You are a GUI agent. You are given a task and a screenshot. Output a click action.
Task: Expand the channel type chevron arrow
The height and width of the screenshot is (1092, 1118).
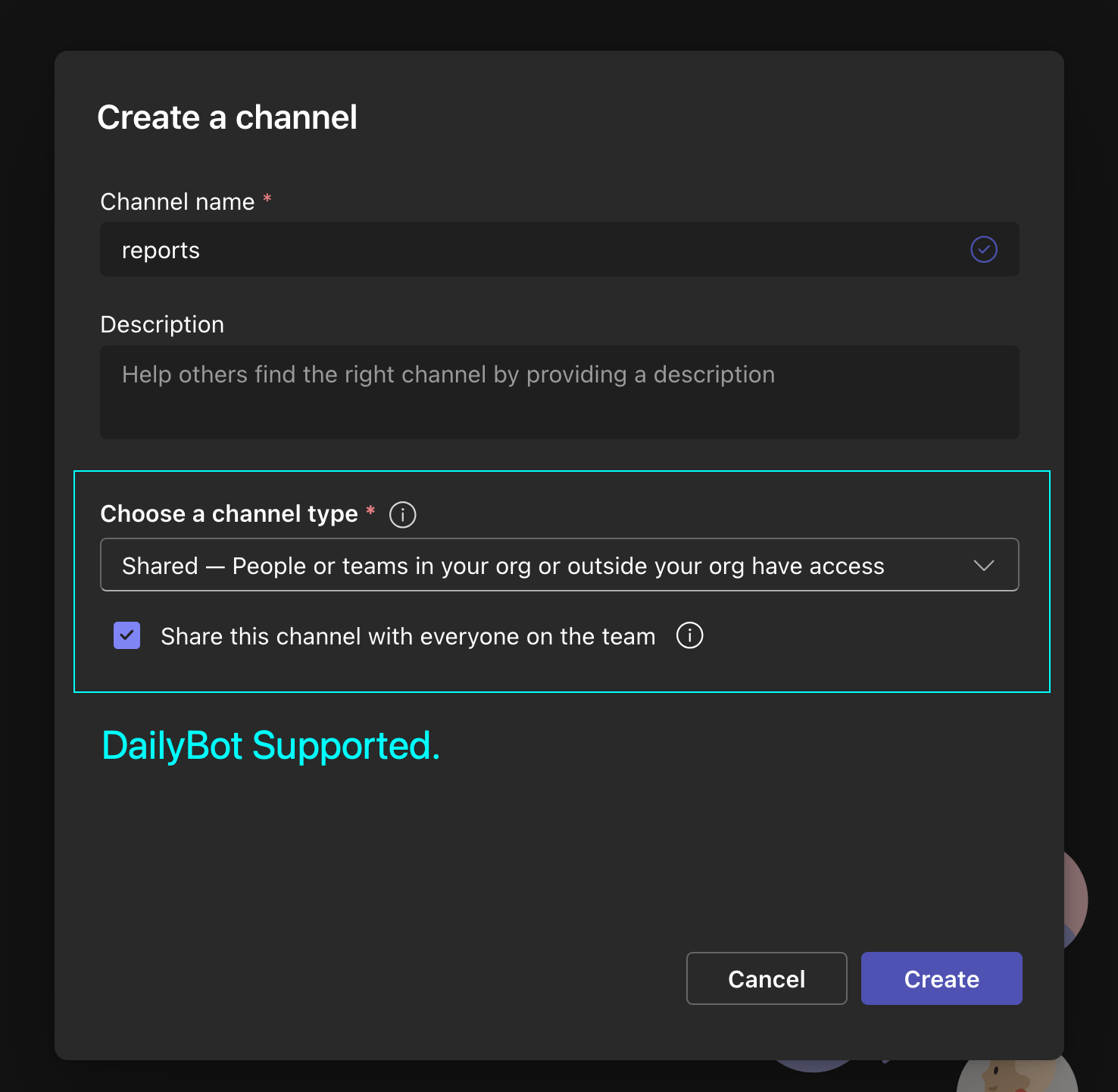pyautogui.click(x=983, y=566)
